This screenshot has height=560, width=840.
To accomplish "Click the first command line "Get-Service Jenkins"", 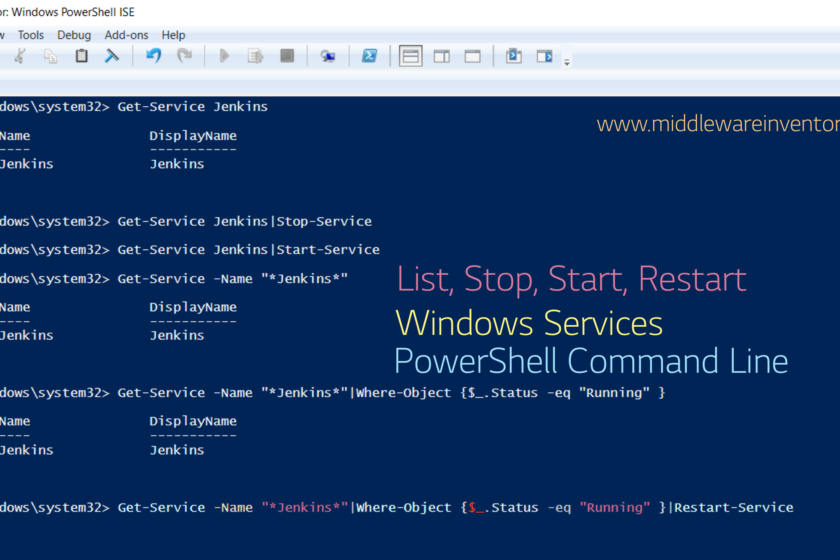I will pyautogui.click(x=193, y=107).
